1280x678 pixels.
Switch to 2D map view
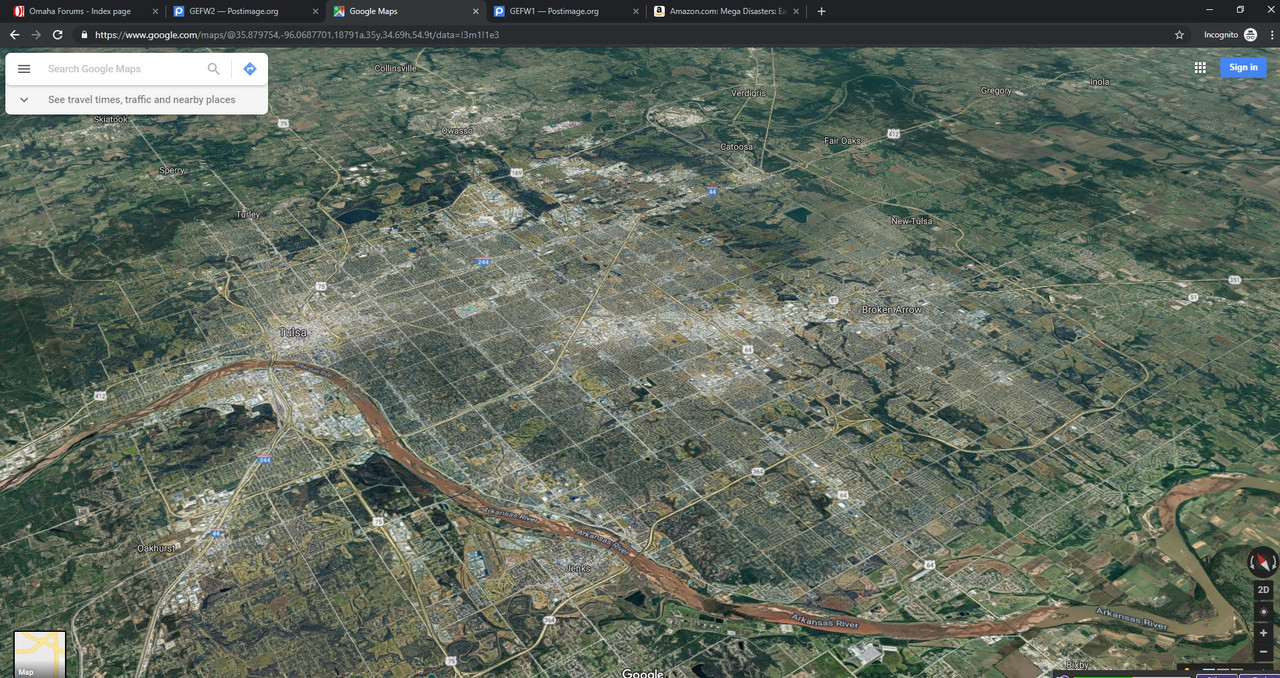(x=1263, y=590)
